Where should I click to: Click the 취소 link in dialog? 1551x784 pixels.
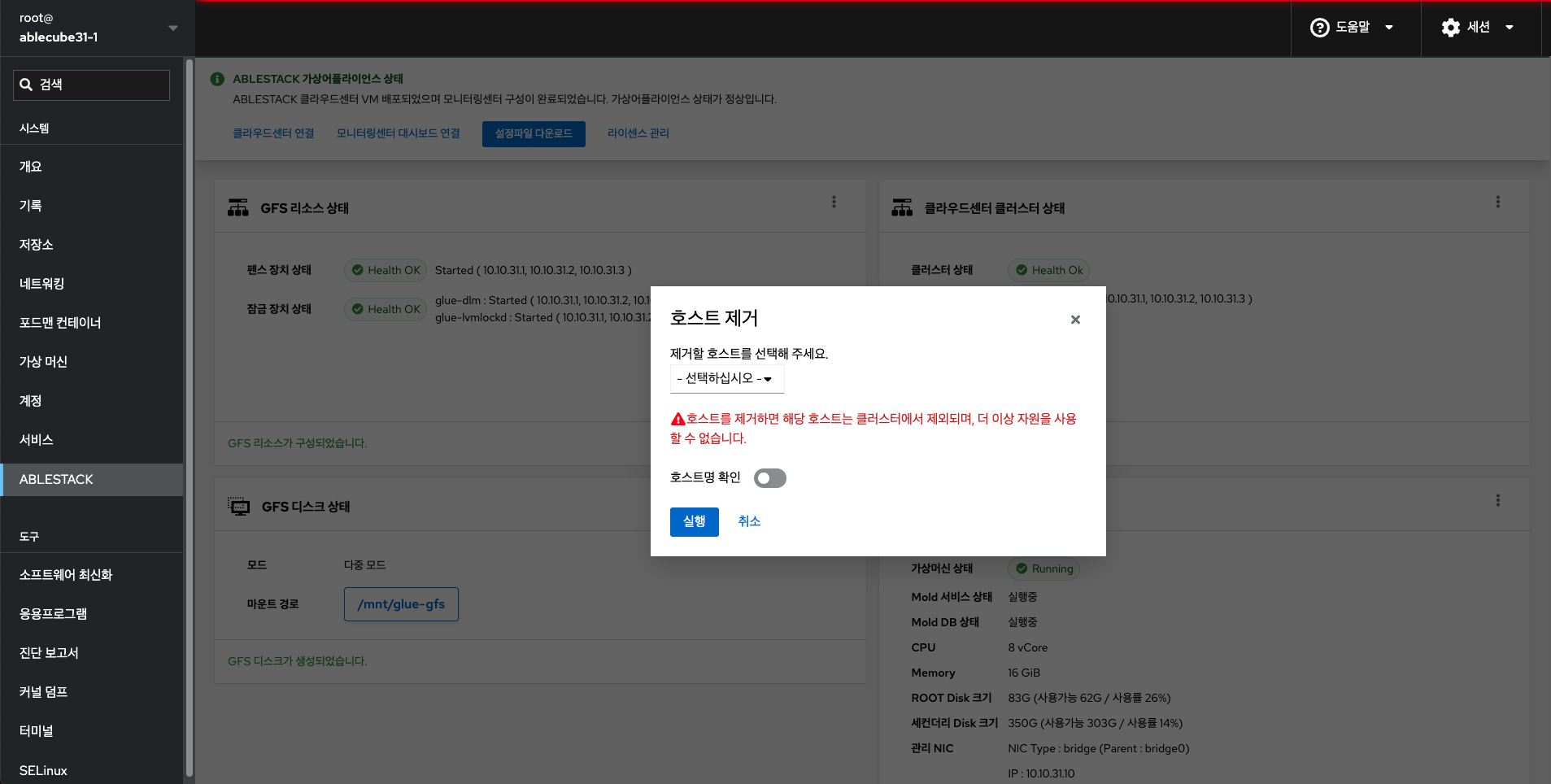749,522
